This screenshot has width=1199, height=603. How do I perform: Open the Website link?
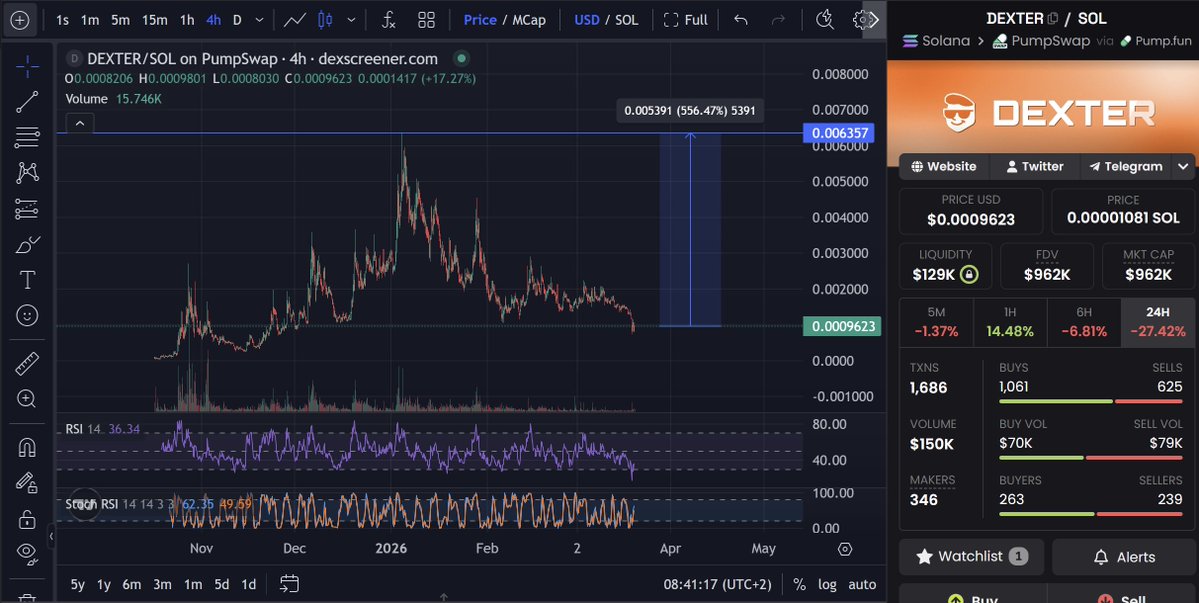[944, 166]
